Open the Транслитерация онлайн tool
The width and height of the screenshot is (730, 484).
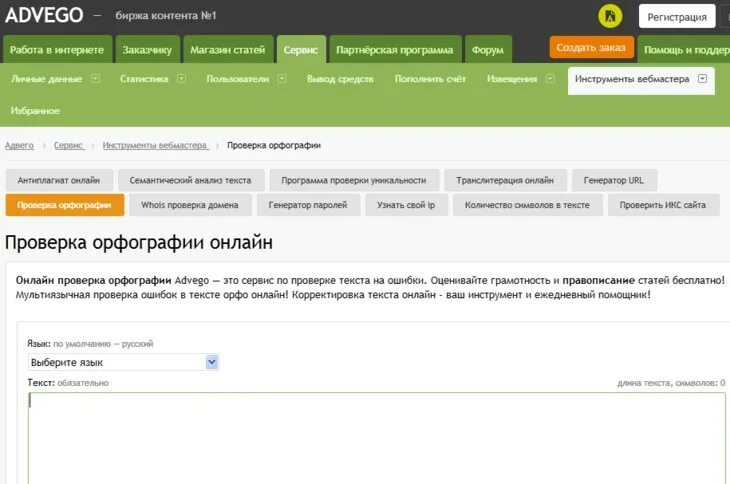pyautogui.click(x=505, y=180)
